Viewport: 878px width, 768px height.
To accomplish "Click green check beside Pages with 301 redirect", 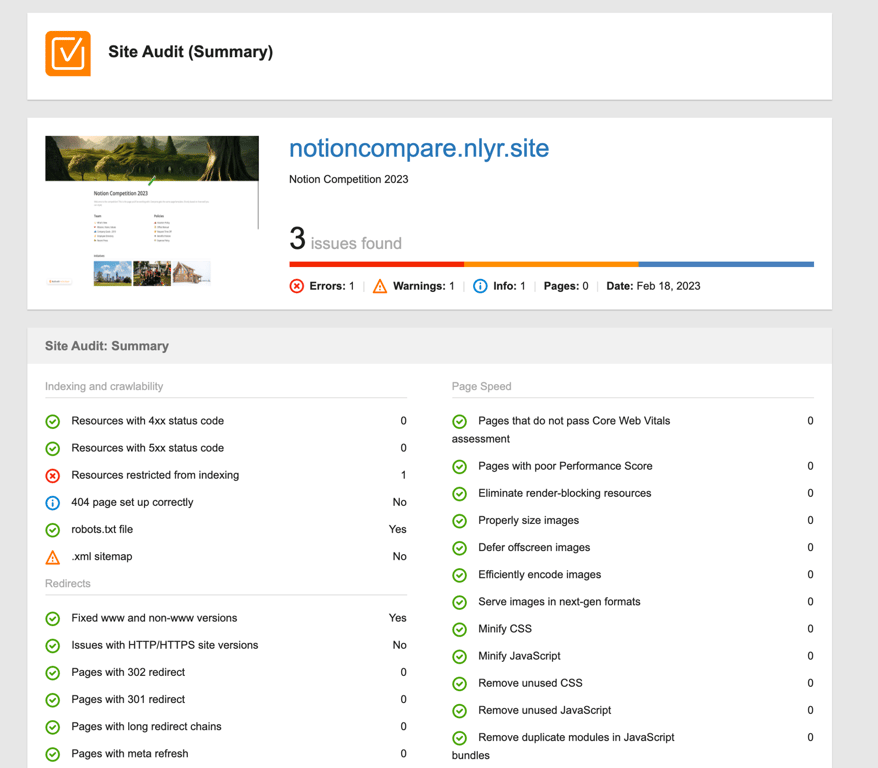I will pos(53,700).
